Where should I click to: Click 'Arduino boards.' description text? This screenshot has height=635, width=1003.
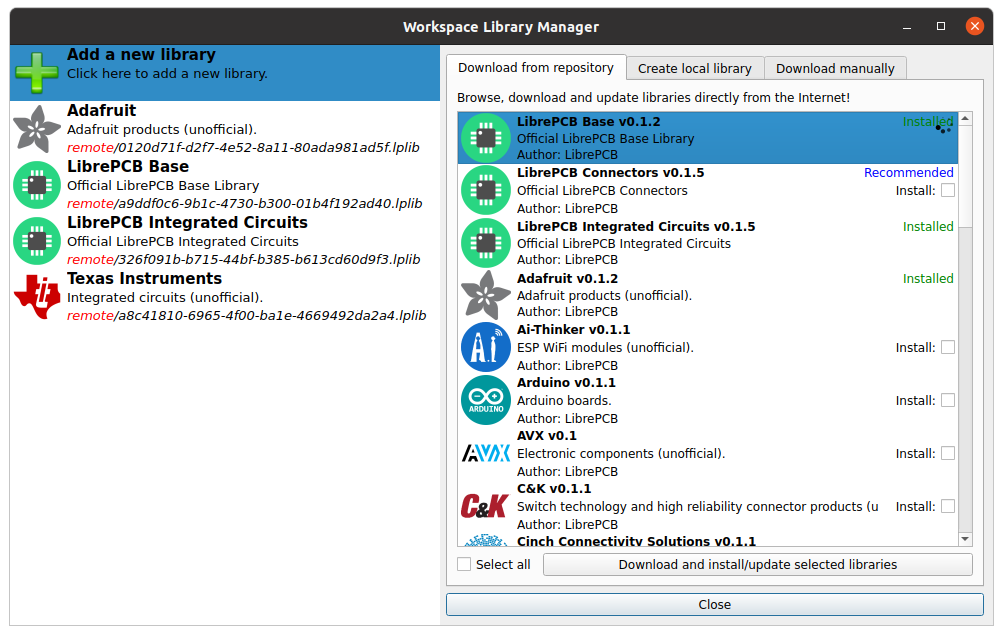(564, 401)
